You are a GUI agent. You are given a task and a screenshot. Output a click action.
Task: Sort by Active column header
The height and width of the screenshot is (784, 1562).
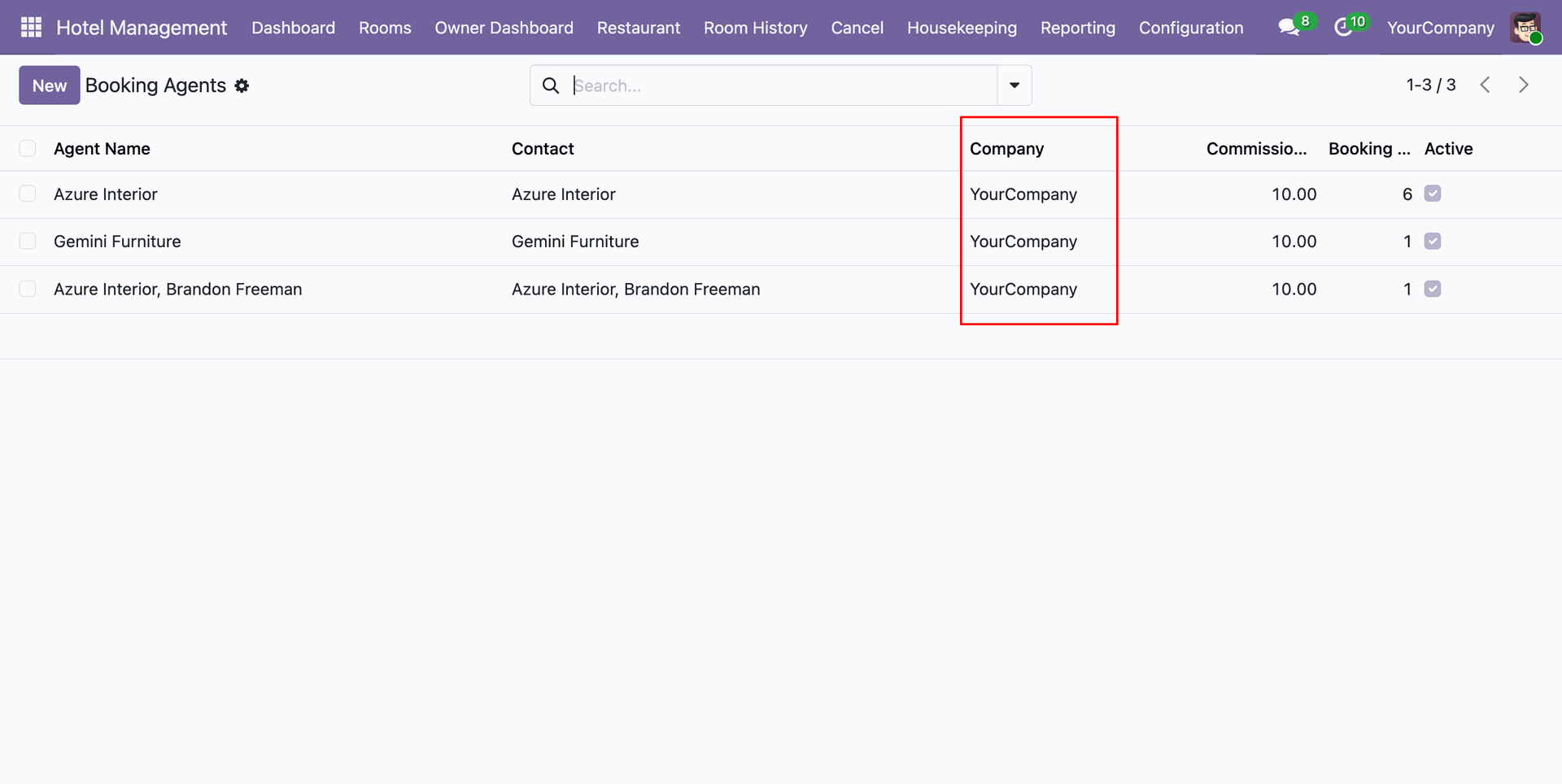pyautogui.click(x=1448, y=149)
